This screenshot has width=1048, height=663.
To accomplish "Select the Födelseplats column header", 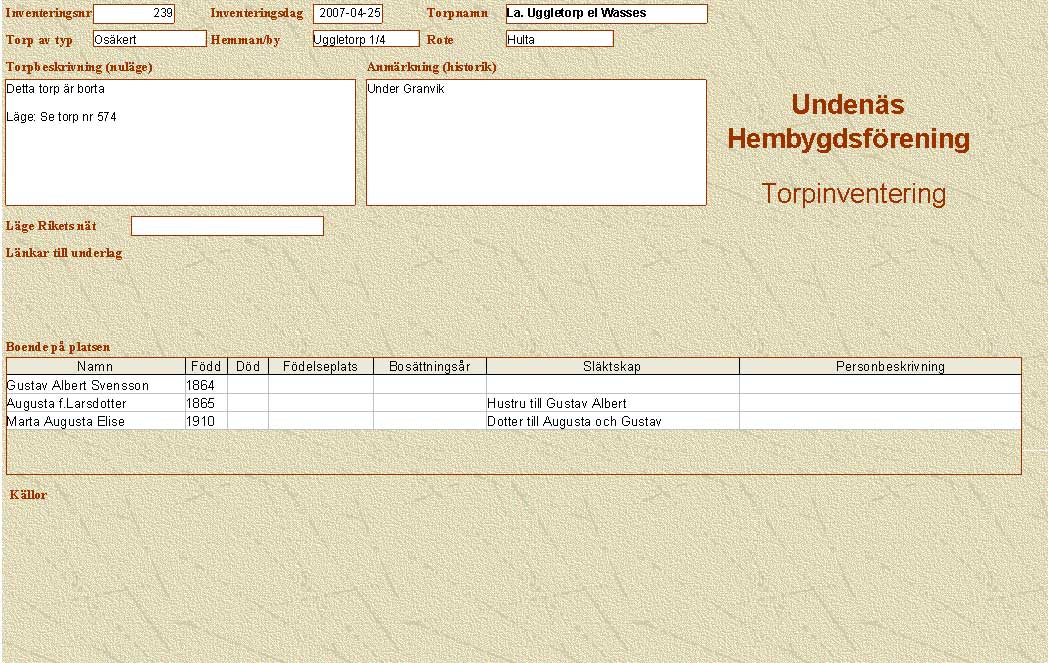I will tap(320, 367).
